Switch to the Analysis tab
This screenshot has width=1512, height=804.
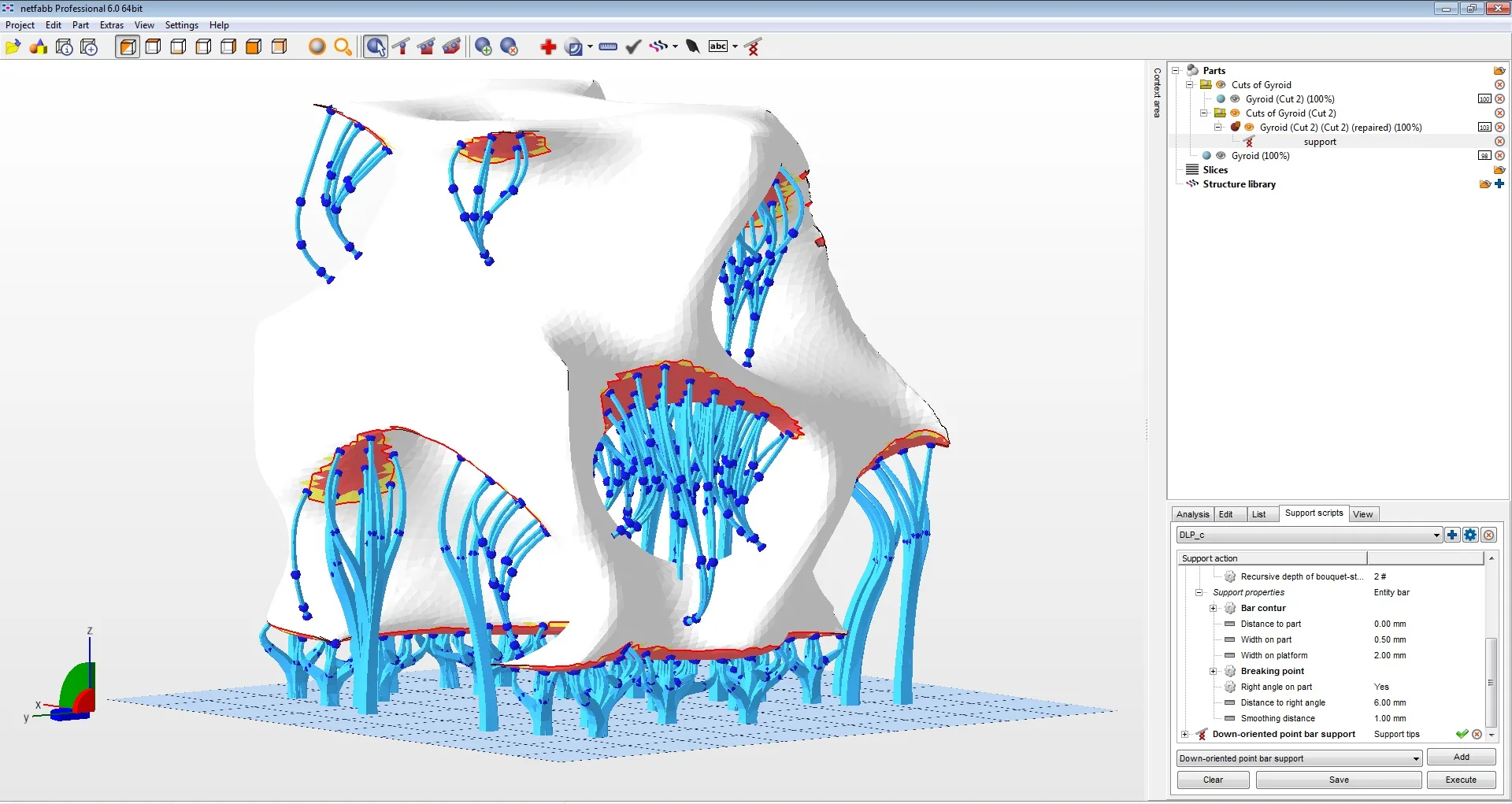coord(1192,514)
